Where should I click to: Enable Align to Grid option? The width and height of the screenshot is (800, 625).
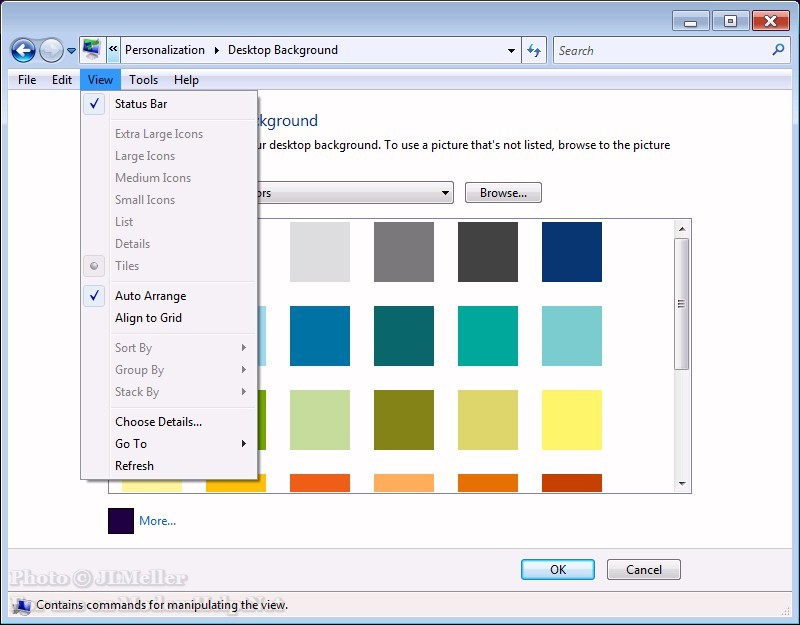148,318
